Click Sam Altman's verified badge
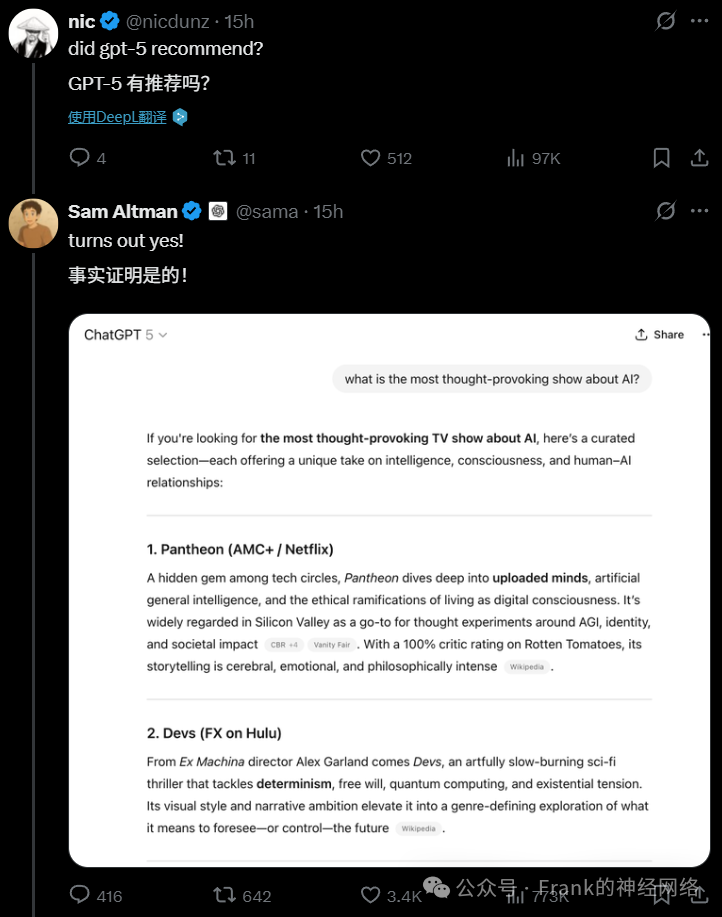 coord(191,211)
